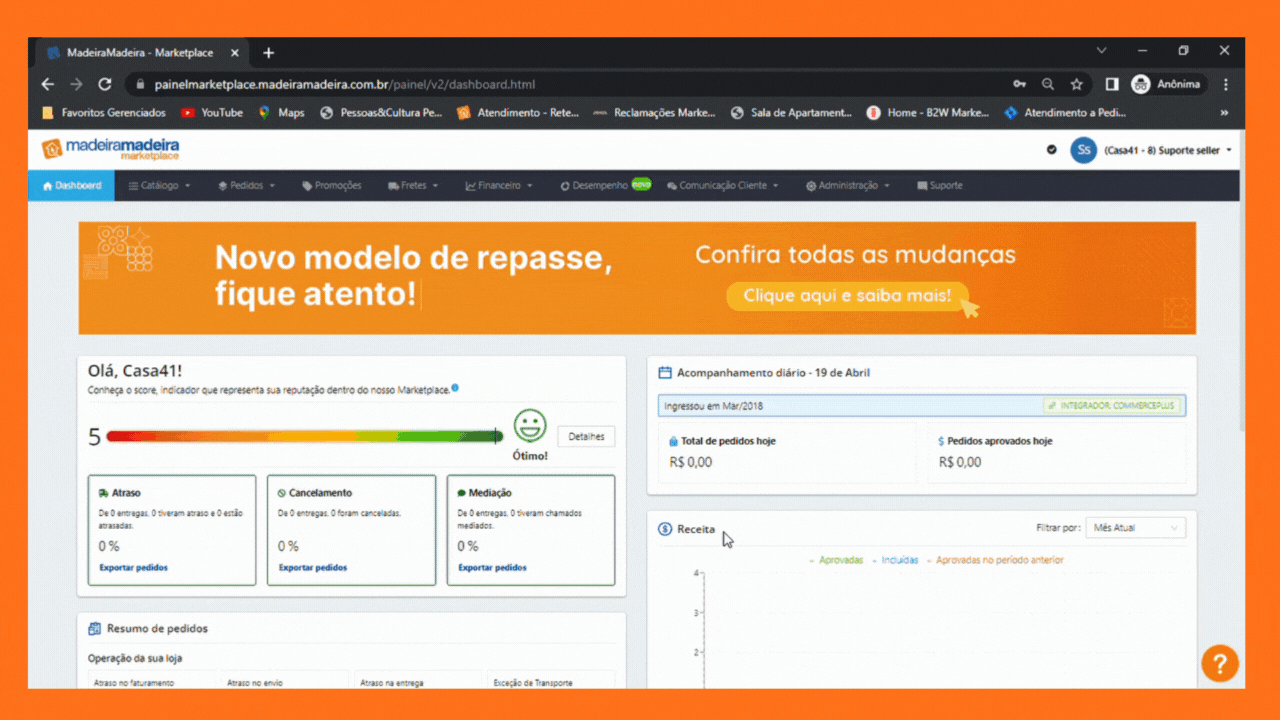Image resolution: width=1280 pixels, height=720 pixels.
Task: Open the Suporte menu item
Action: click(940, 185)
